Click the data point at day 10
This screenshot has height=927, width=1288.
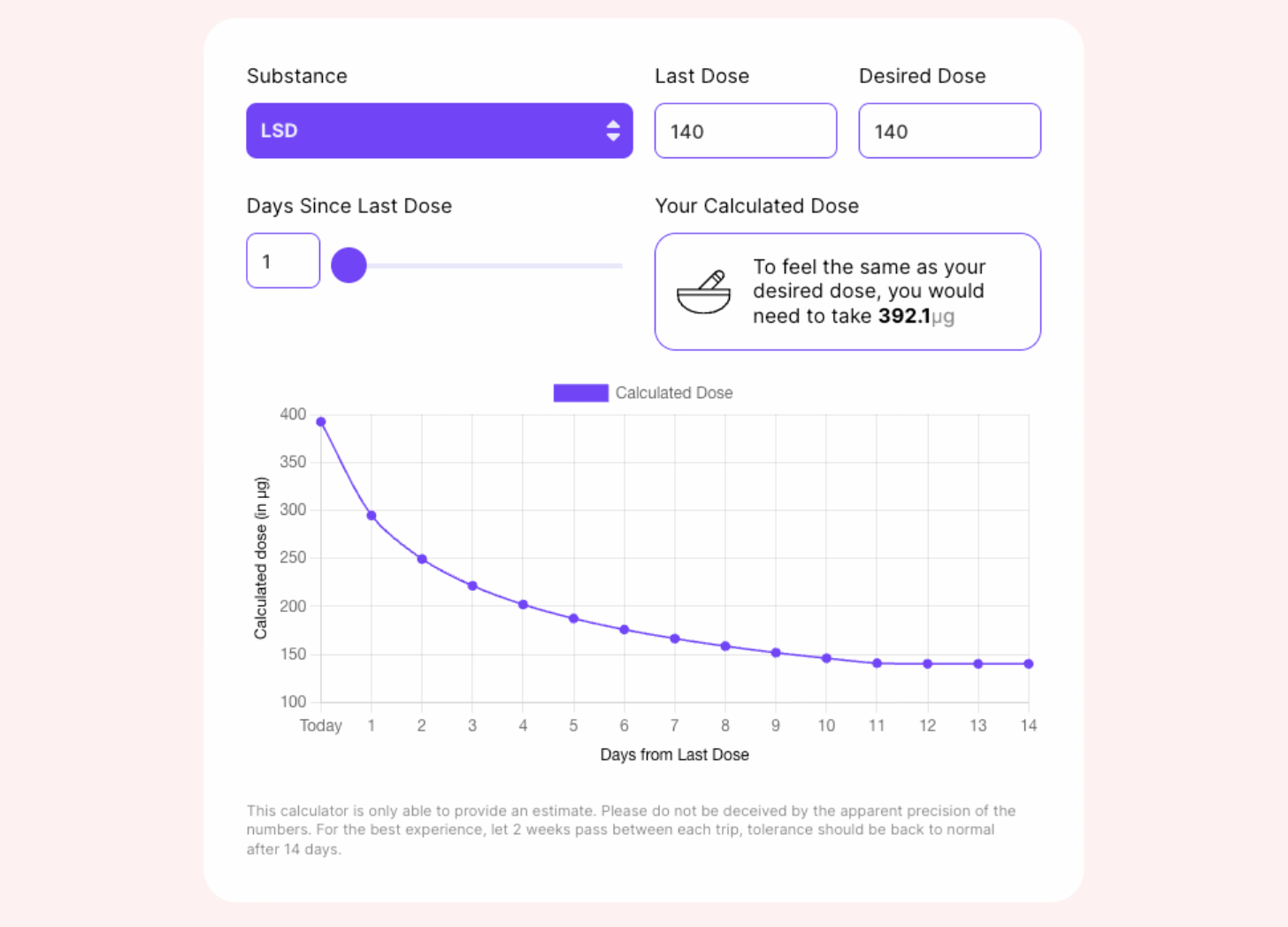[x=825, y=657]
